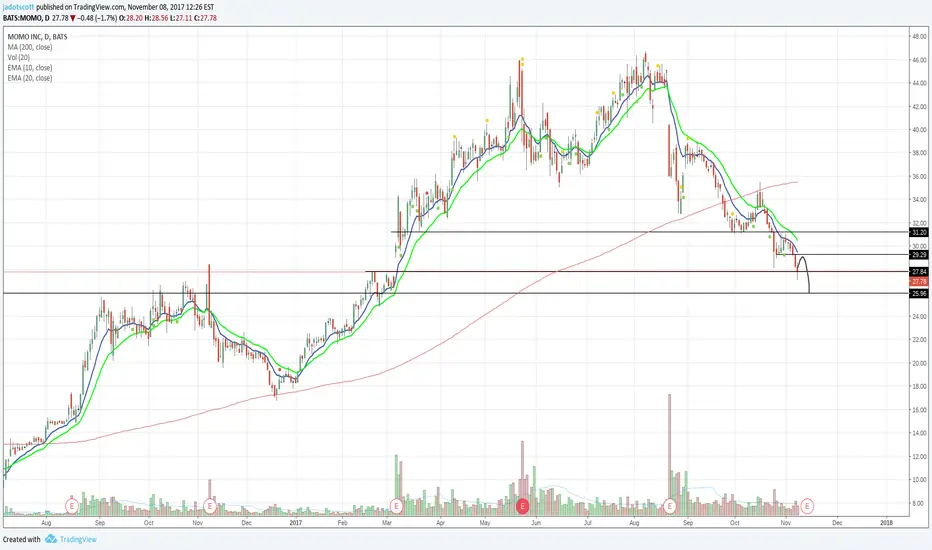Open the TradingView footer text link
The width and height of the screenshot is (932, 550).
78,539
